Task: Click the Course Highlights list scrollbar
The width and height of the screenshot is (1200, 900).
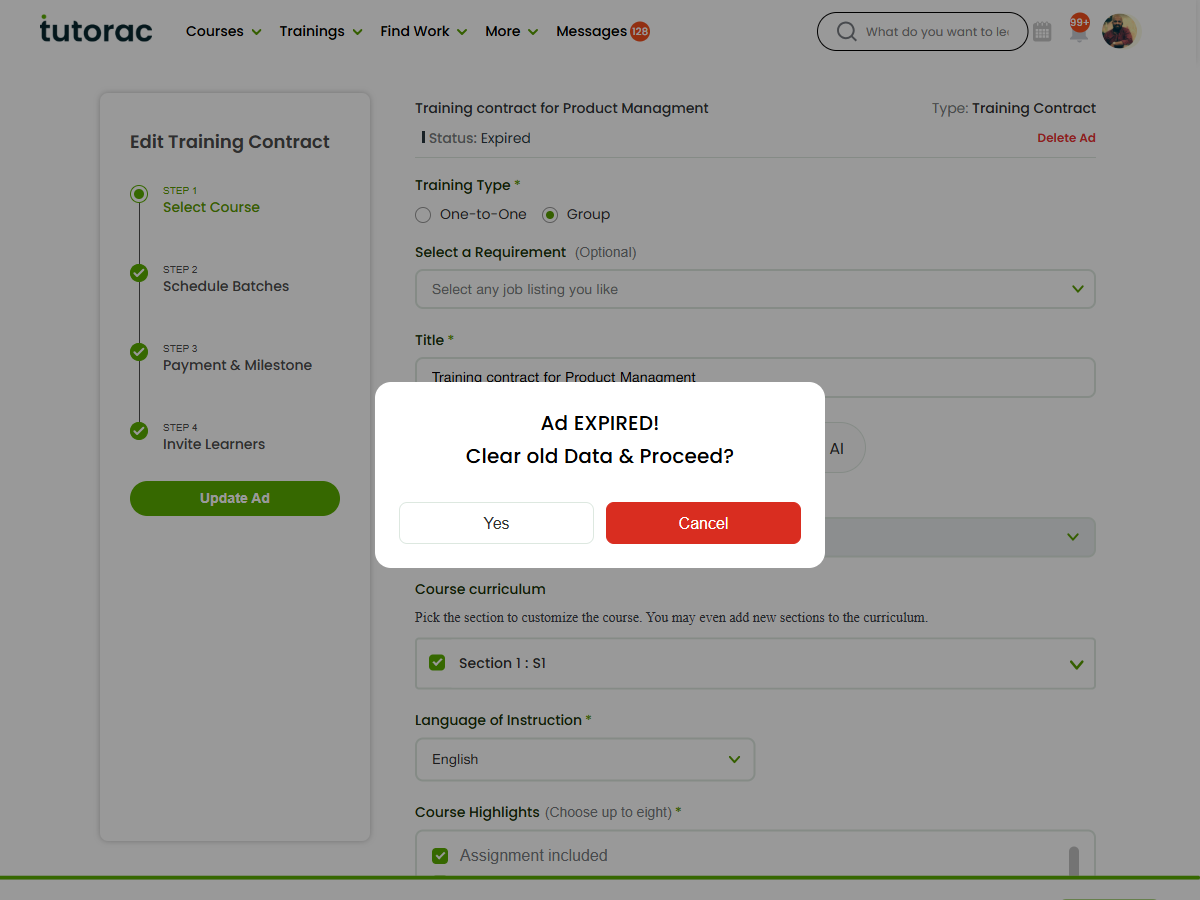Action: point(1074,862)
